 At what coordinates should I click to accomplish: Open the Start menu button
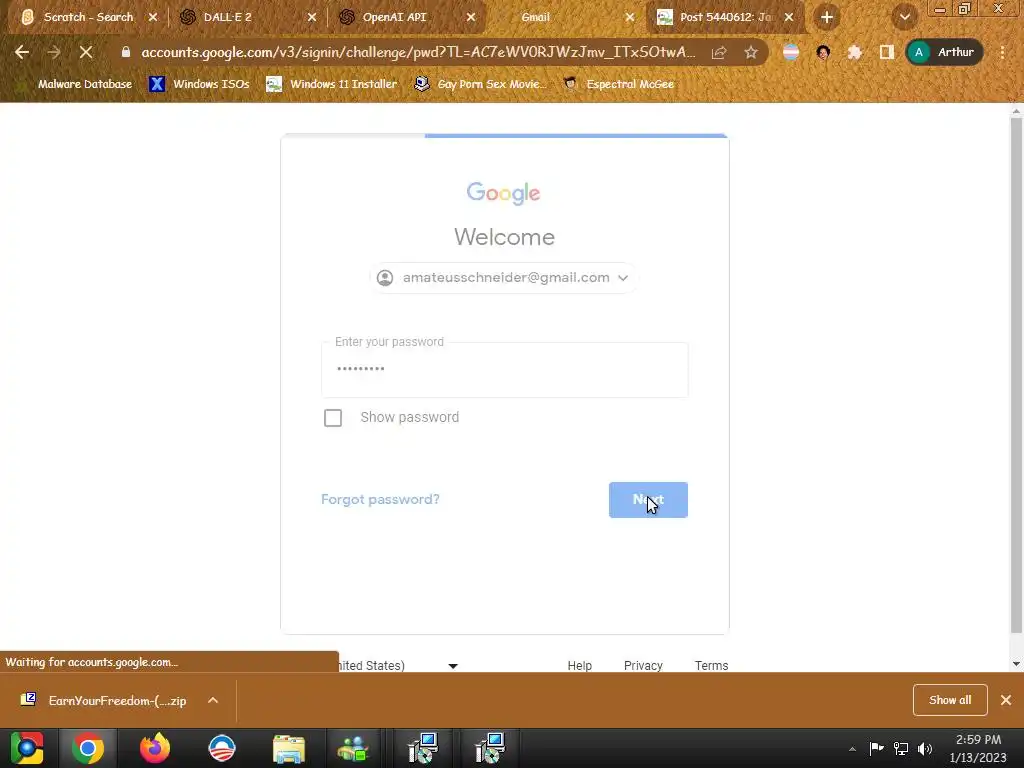click(27, 748)
